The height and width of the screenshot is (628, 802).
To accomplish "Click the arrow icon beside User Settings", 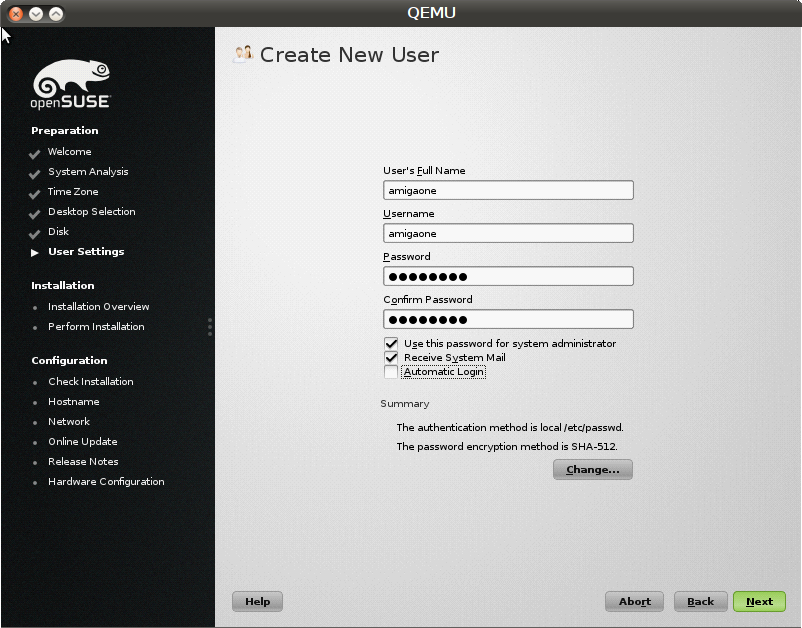I will coord(35,252).
